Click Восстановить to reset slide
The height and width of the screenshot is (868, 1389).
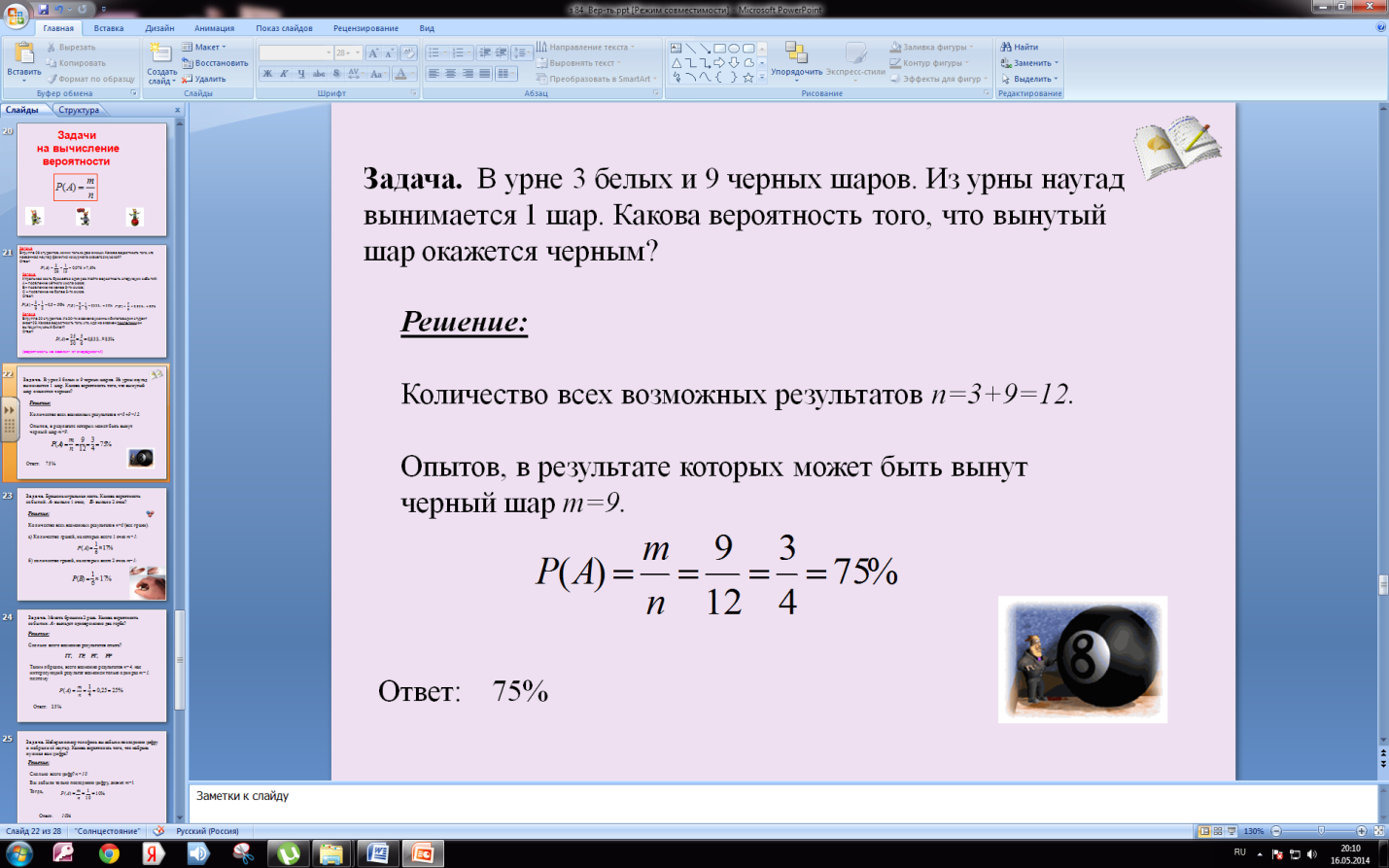tap(215, 63)
